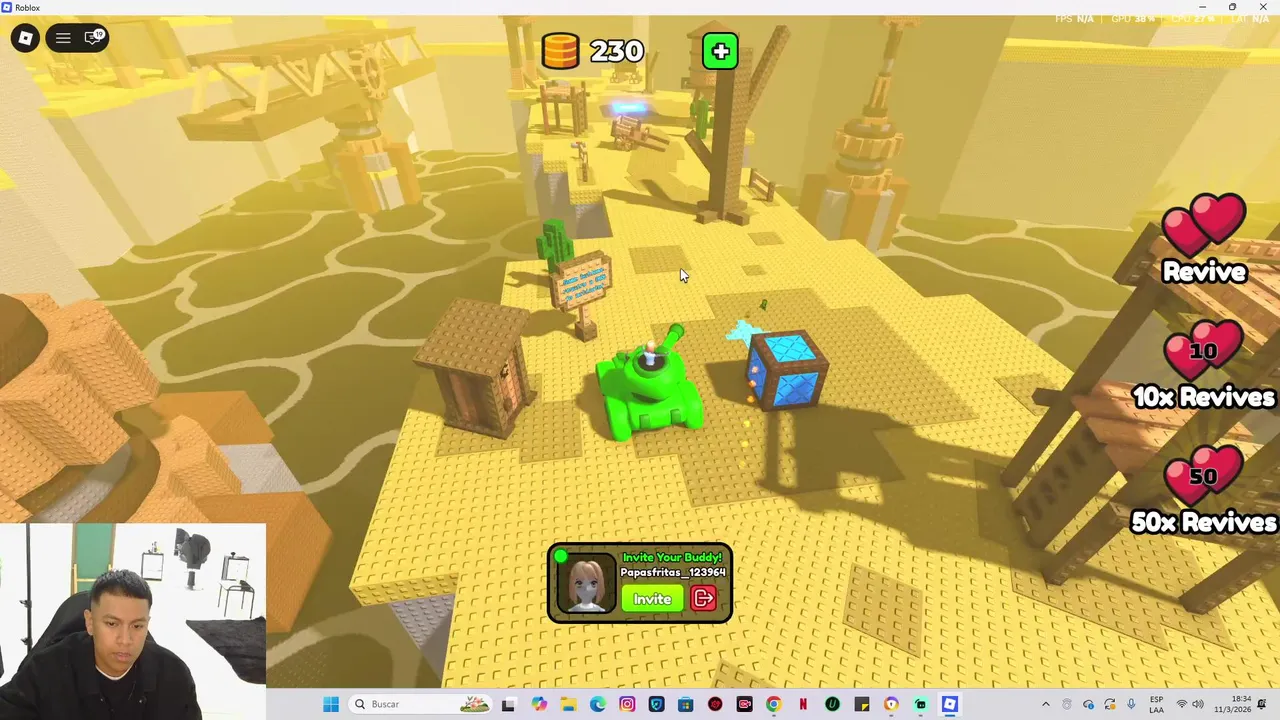Buy a single Revive with the double hearts

coord(1204,240)
